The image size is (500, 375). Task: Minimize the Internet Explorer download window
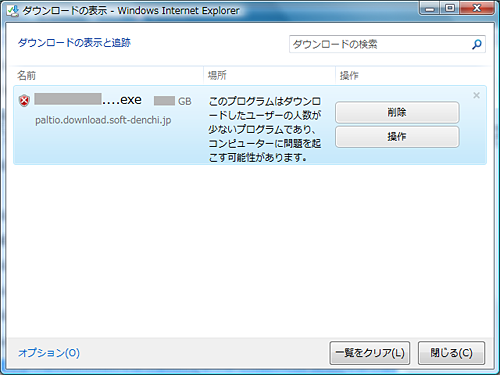click(430, 8)
